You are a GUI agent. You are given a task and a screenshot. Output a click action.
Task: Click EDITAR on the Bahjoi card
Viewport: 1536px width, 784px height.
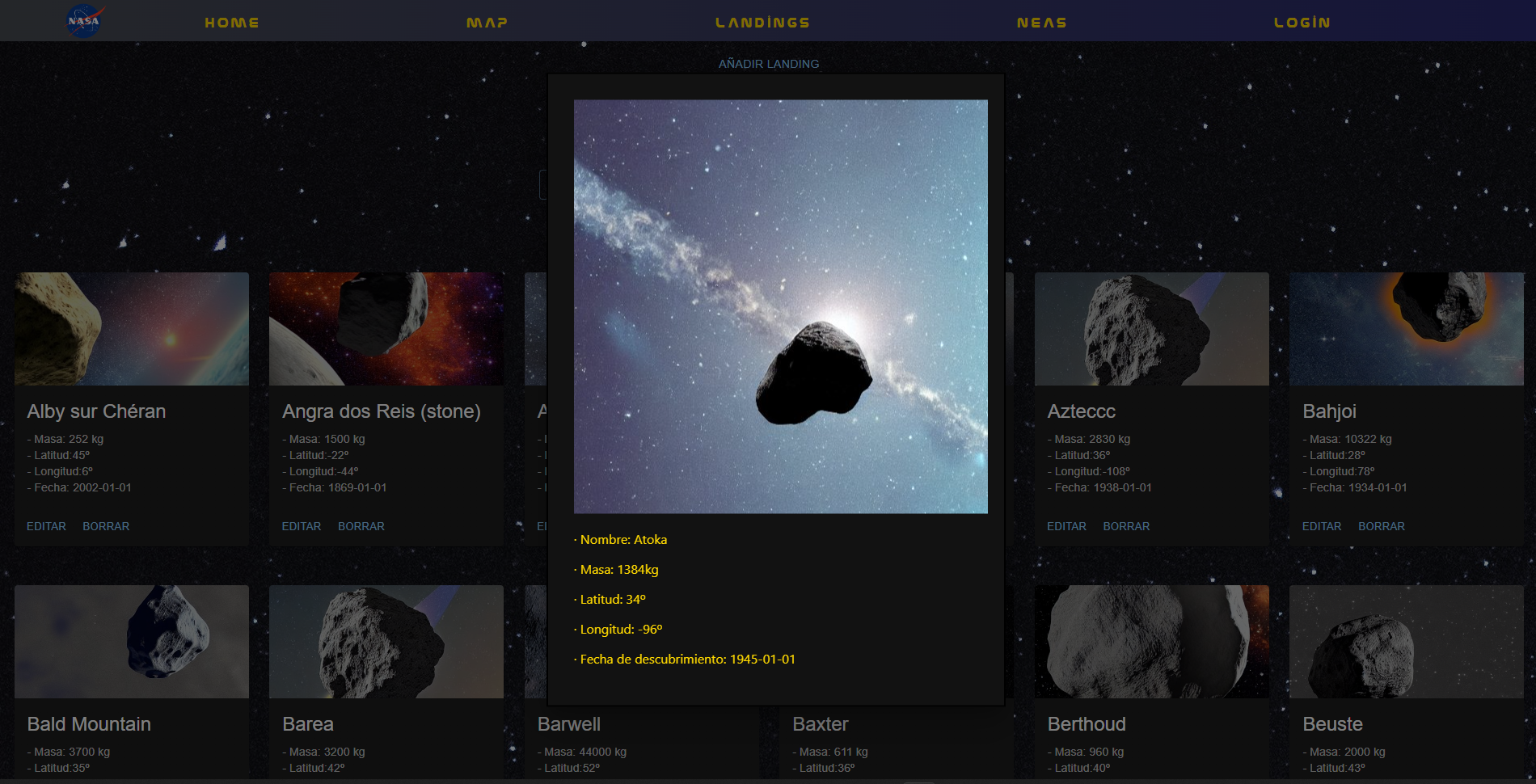(1323, 526)
